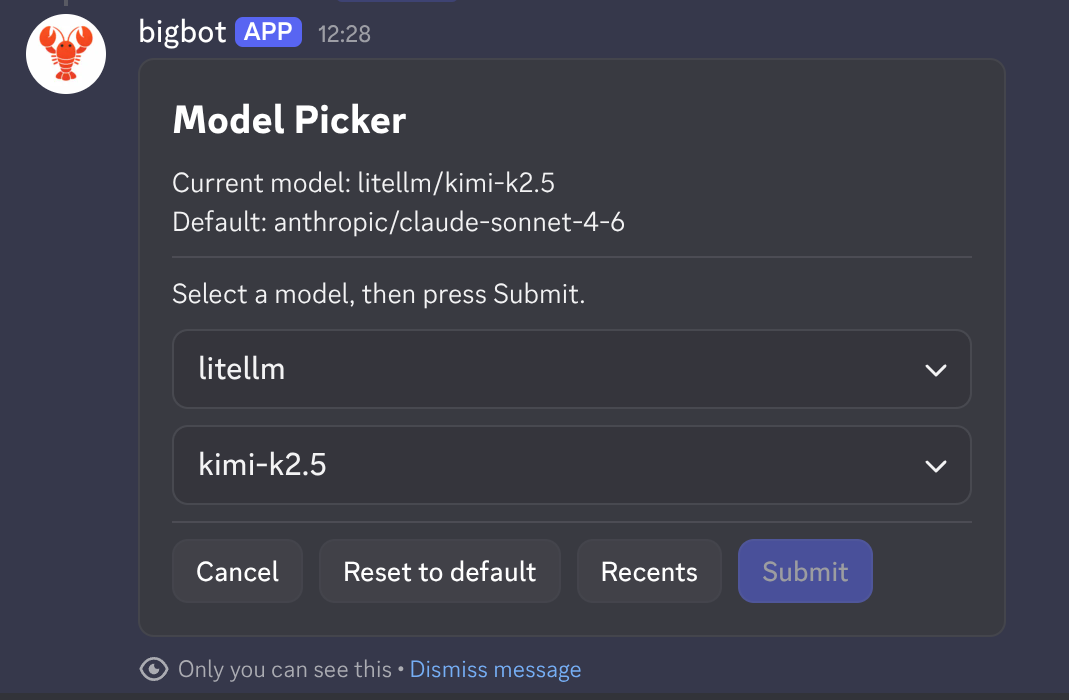Screen dimensions: 1069x700
Task: Click the chevron on the kimi-k2.5 dropdown
Action: 936,465
